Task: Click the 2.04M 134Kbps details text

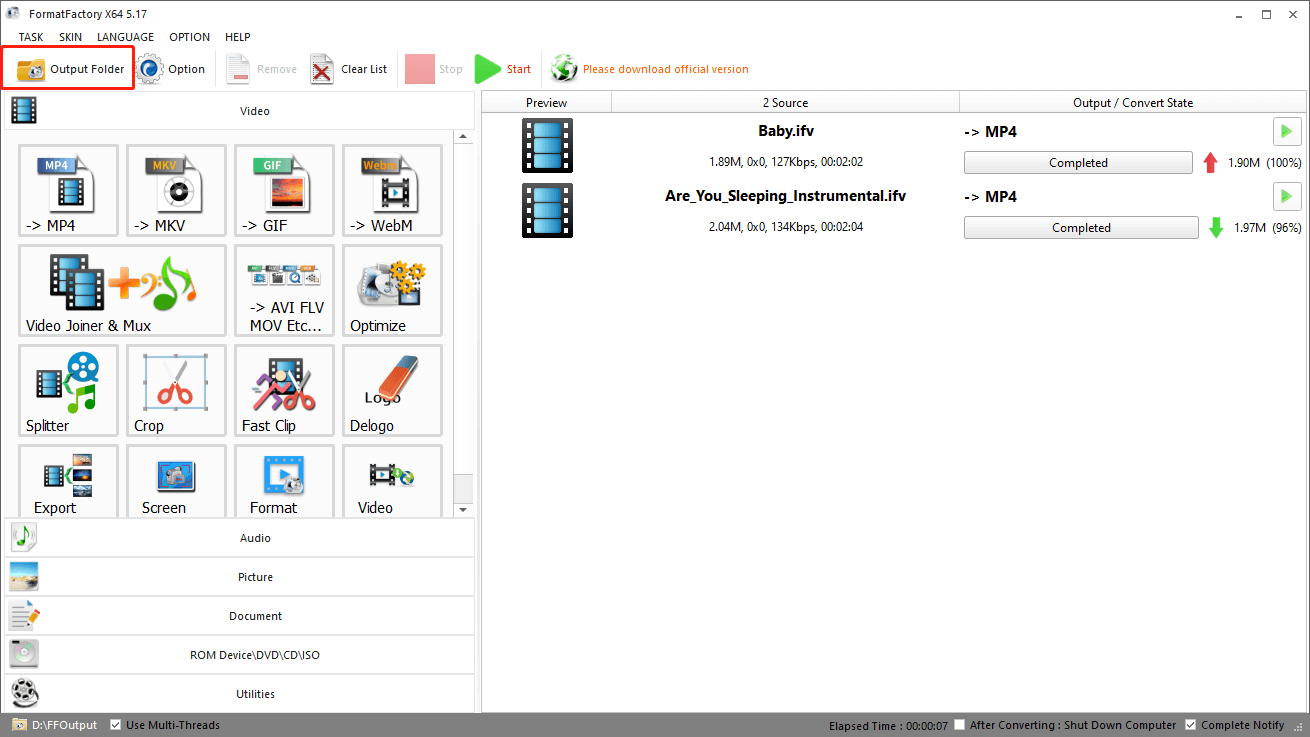Action: pyautogui.click(x=786, y=227)
